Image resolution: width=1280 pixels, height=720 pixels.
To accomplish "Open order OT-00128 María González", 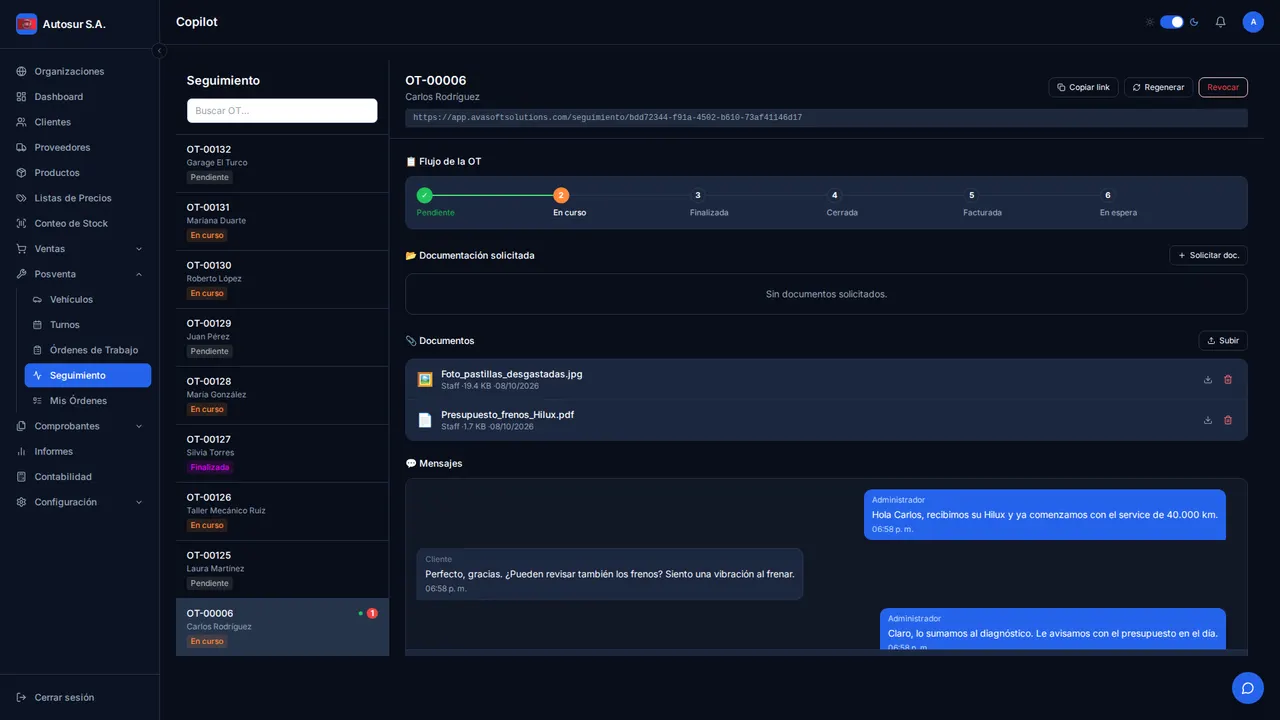I will click(x=282, y=395).
